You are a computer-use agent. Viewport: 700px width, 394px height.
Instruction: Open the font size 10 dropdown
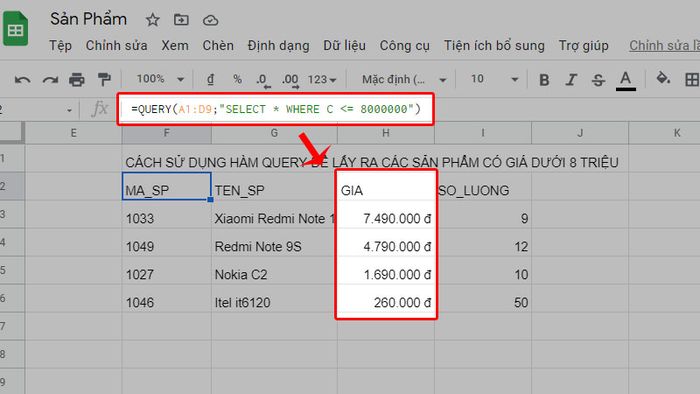pos(494,79)
